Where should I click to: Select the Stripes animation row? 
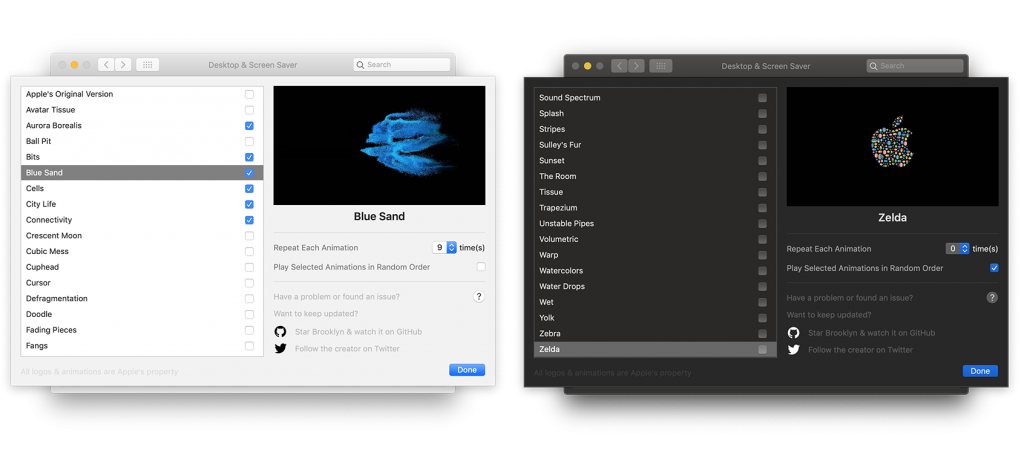(x=656, y=129)
